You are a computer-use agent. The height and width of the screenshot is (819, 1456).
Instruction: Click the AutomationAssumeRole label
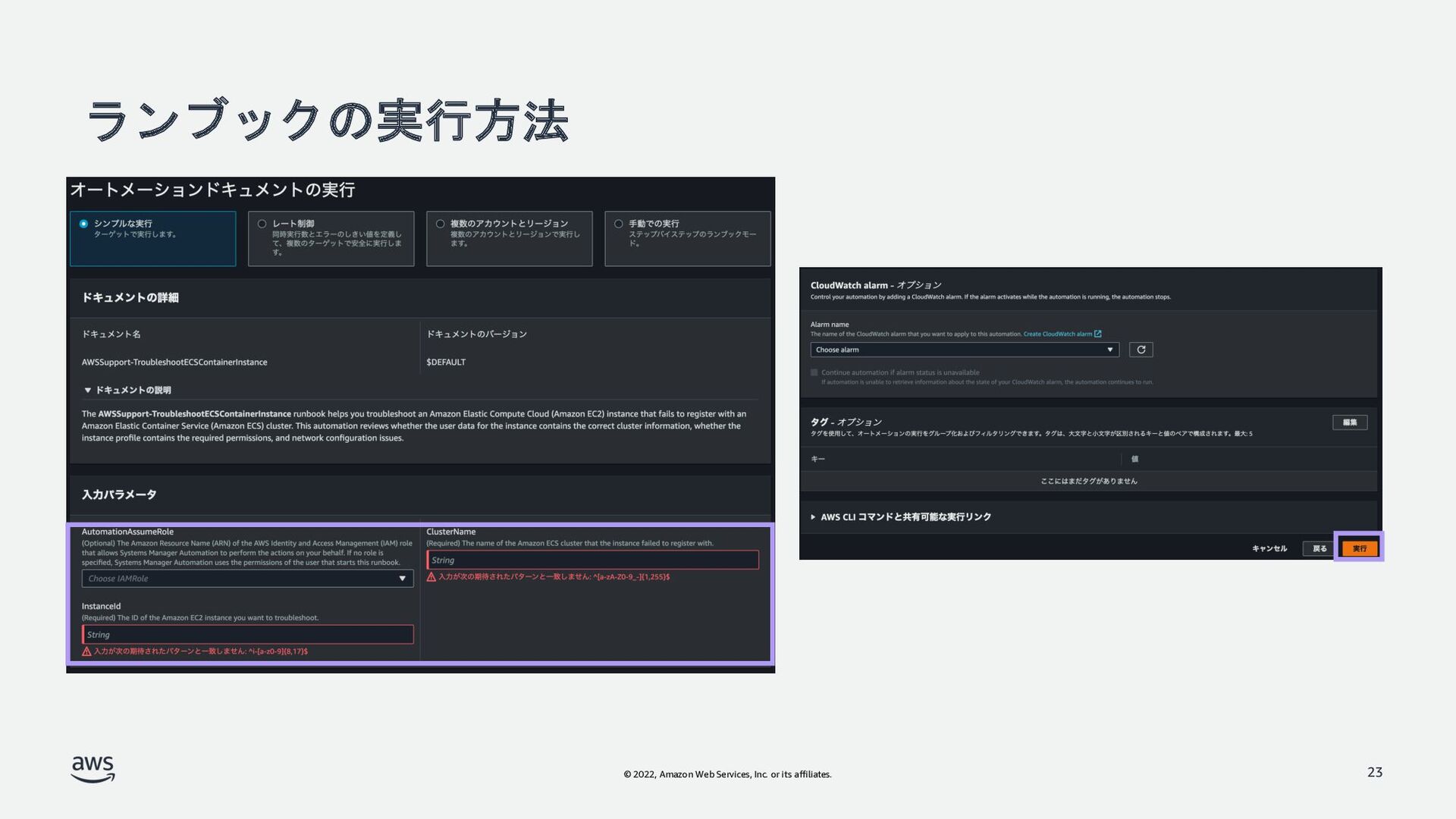point(127,532)
